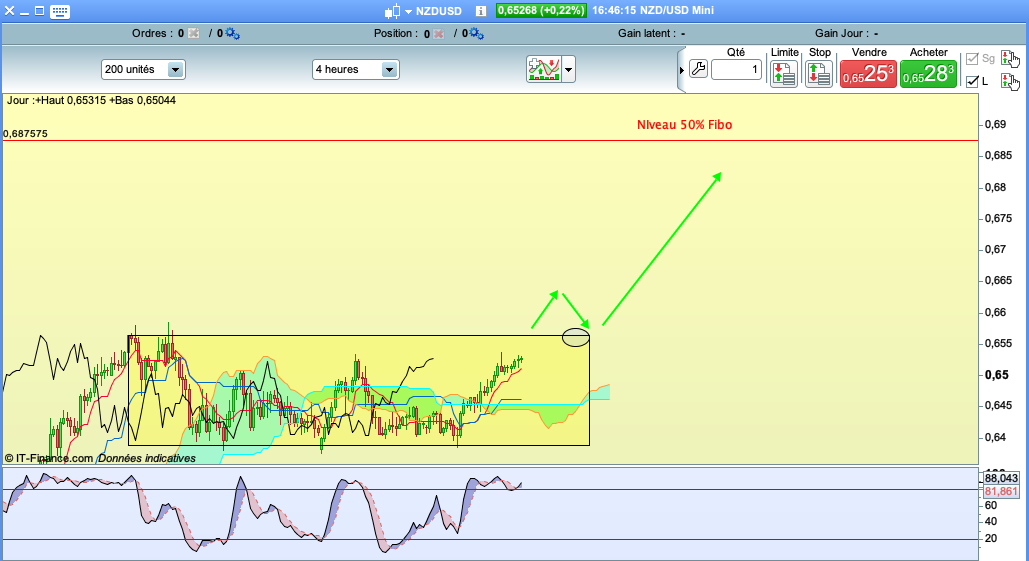The height and width of the screenshot is (561, 1029).
Task: Click the Qté quantity input field
Action: click(x=736, y=70)
